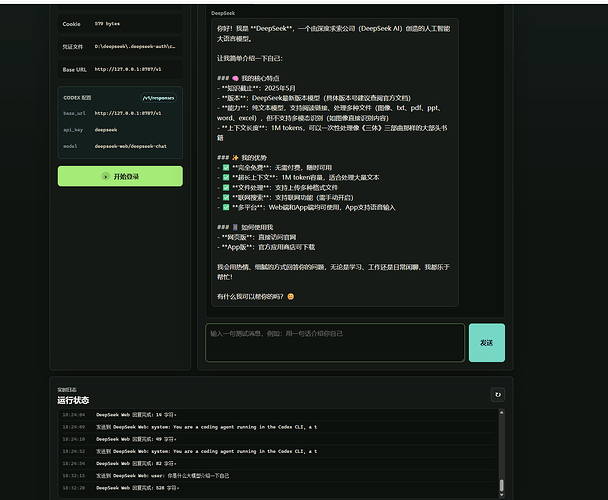Viewport: 608px width, 500px height.
Task: Click the DeepSeek sender label above reply
Action: point(223,13)
